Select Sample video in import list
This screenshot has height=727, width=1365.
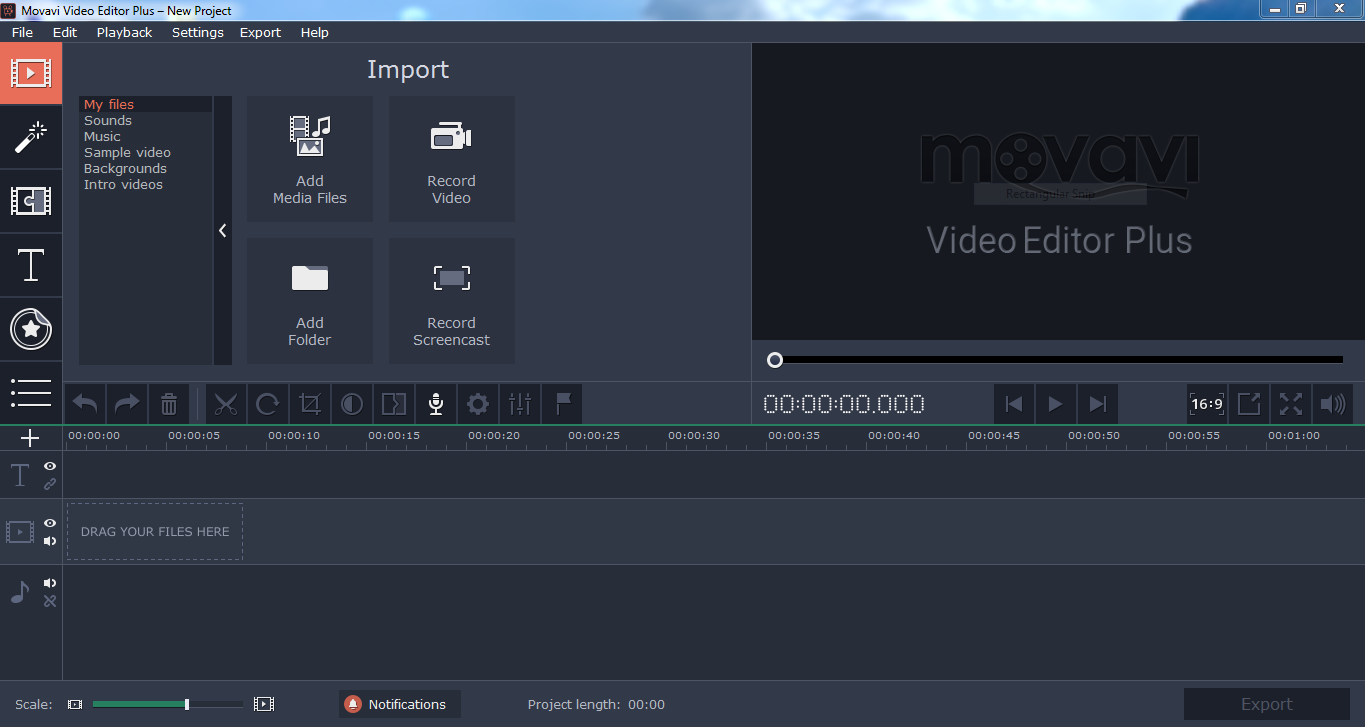[145, 152]
